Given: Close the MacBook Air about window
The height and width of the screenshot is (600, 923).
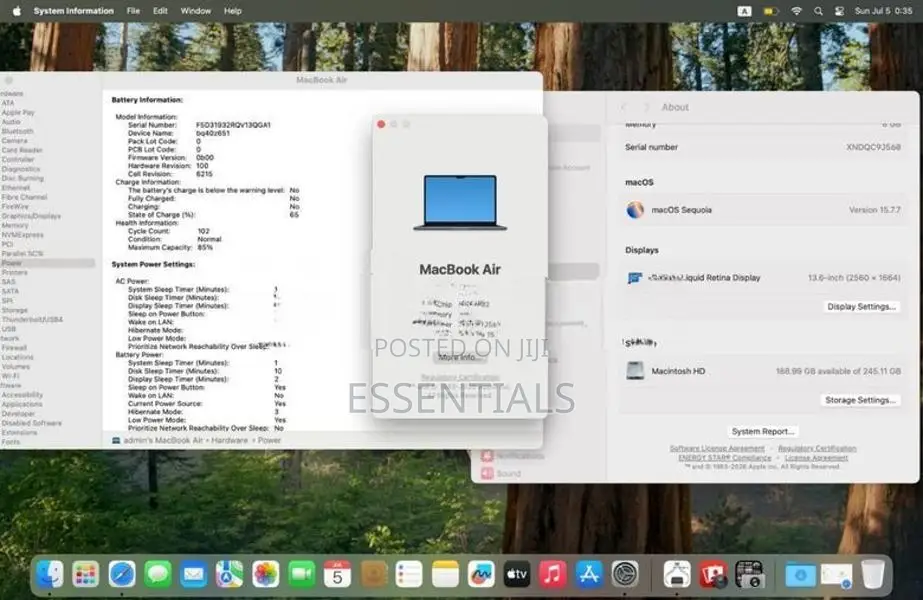Looking at the screenshot, I should pyautogui.click(x=381, y=124).
